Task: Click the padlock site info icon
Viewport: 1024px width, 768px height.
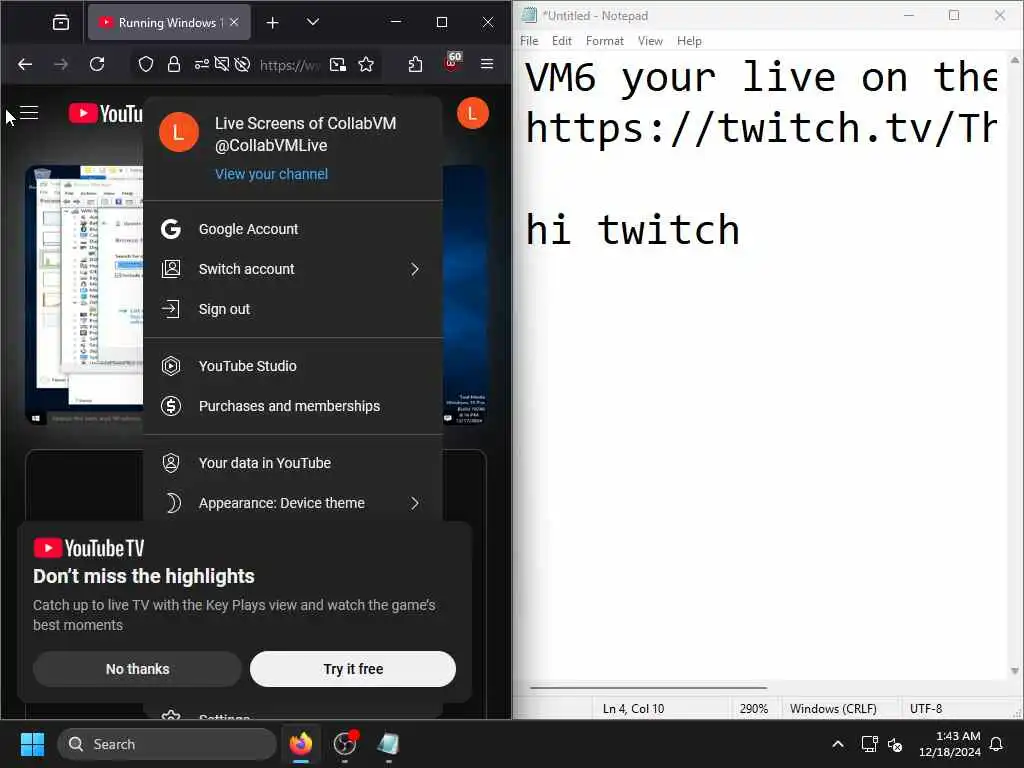Action: pos(174,64)
